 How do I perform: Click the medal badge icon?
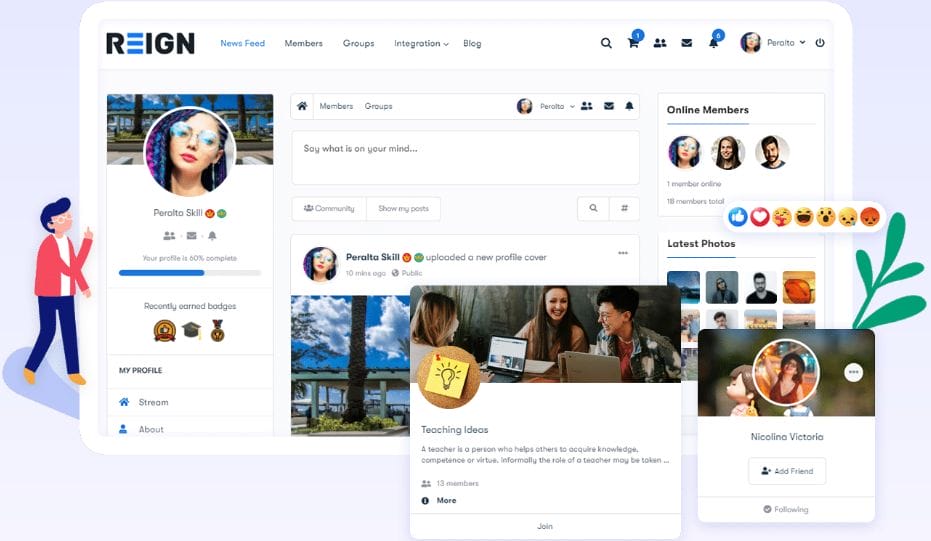click(218, 330)
